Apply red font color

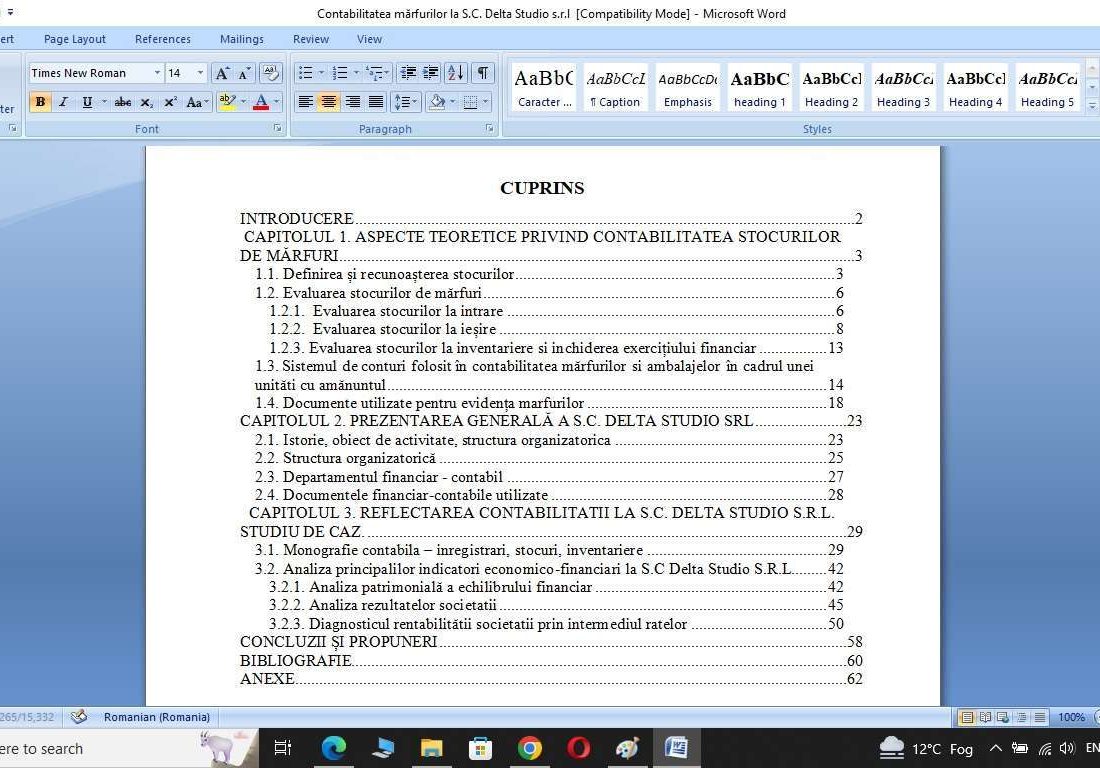(x=261, y=102)
